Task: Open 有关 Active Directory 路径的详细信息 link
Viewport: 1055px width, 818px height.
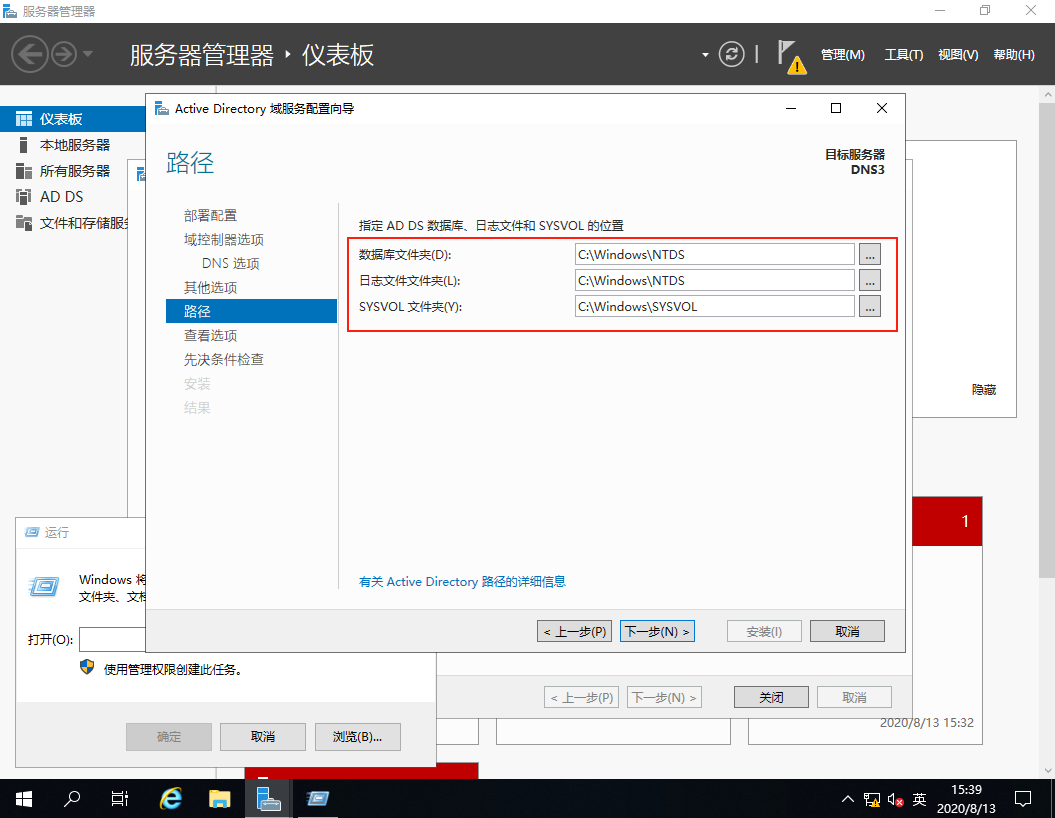Action: (x=462, y=581)
